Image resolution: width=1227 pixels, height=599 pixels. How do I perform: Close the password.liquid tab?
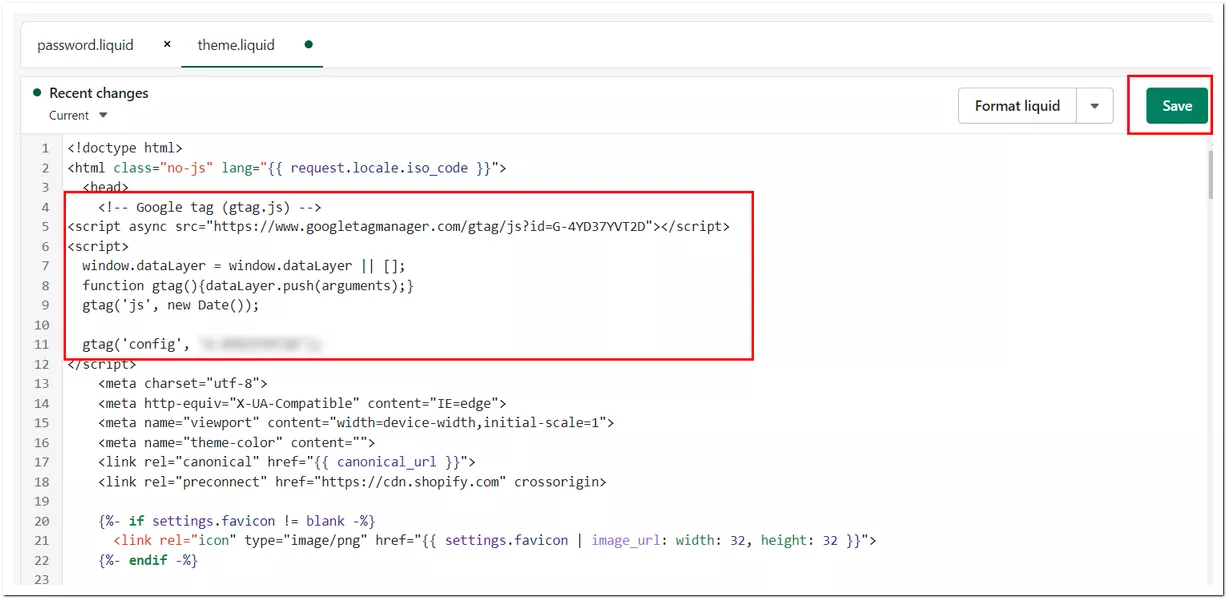[x=167, y=44]
